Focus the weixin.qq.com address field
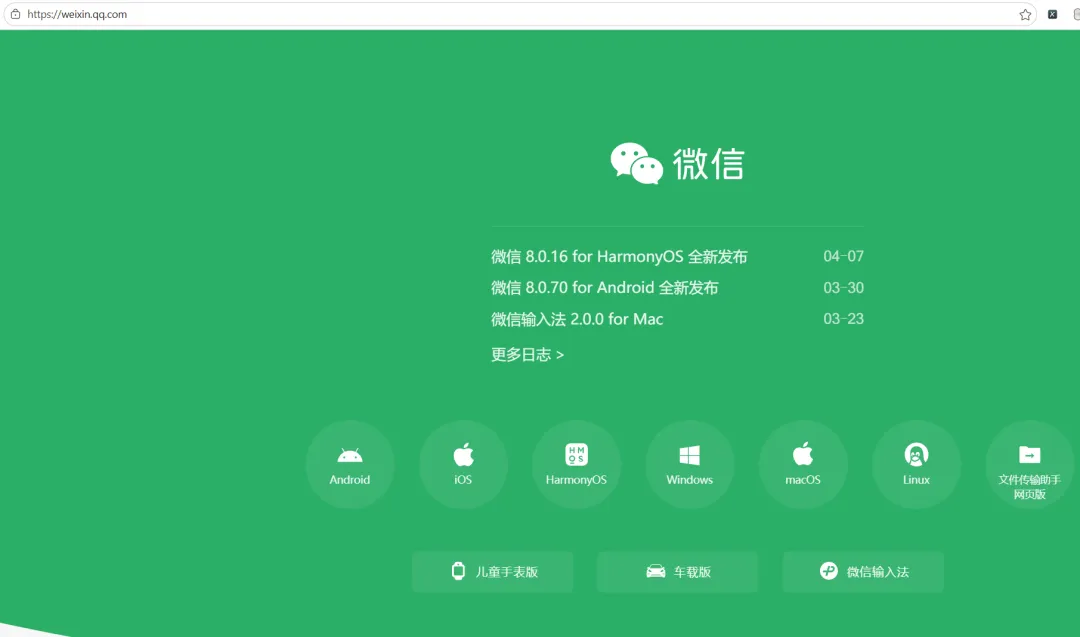 point(520,14)
